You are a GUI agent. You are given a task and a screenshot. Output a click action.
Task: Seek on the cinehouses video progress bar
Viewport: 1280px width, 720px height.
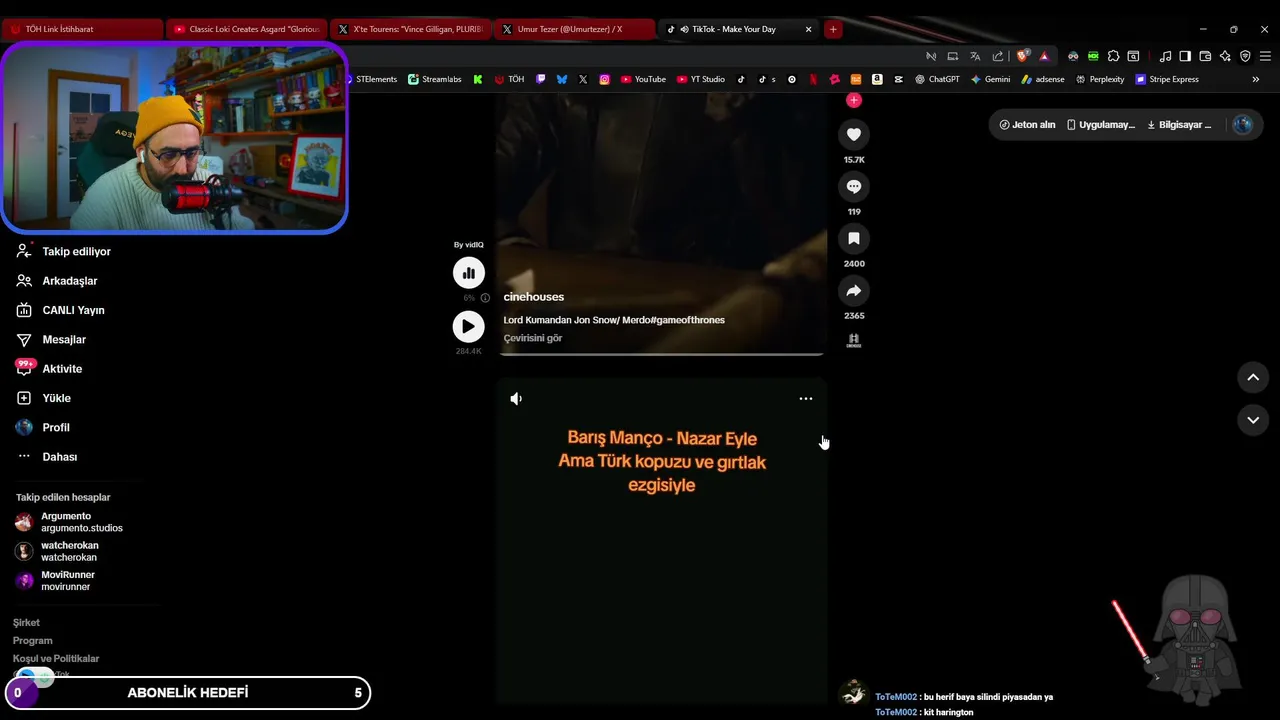click(662, 354)
